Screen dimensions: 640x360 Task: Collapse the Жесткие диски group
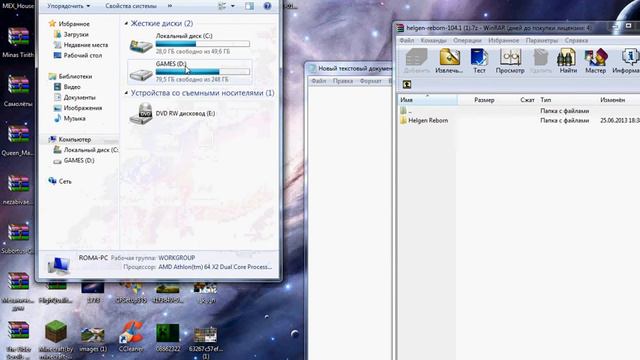(126, 24)
